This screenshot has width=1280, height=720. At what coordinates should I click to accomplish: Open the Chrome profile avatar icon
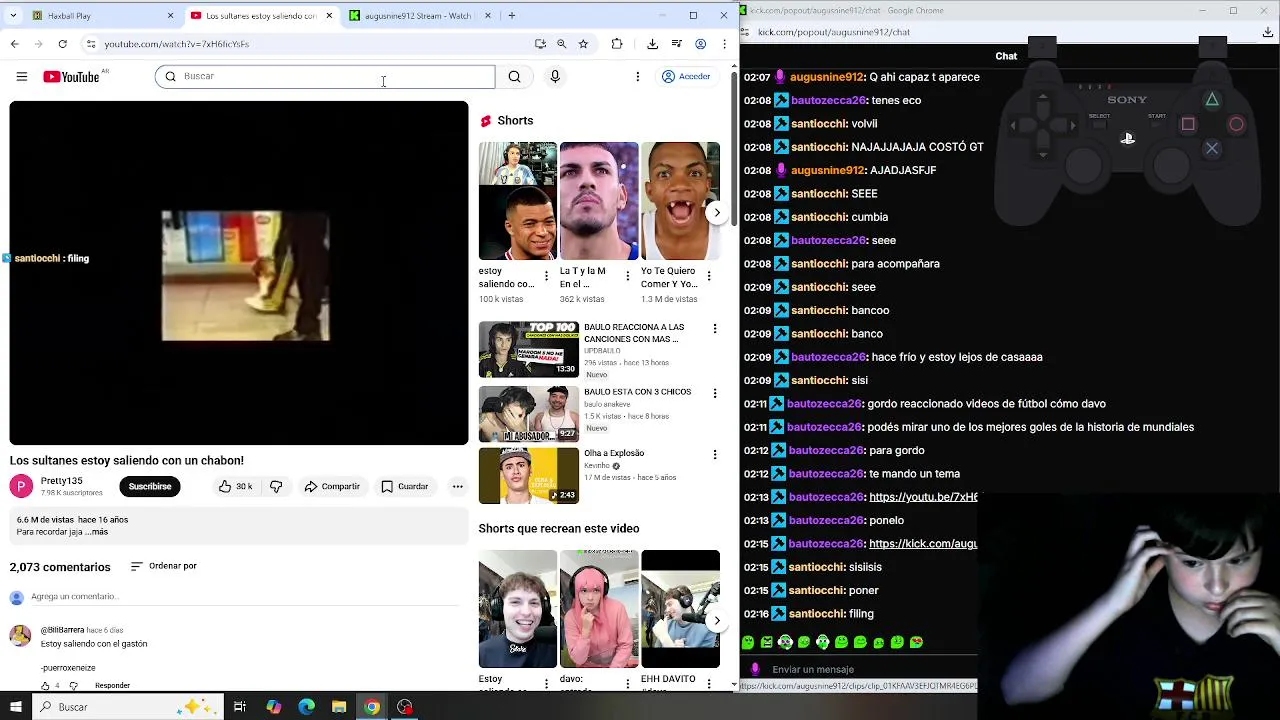pos(701,44)
